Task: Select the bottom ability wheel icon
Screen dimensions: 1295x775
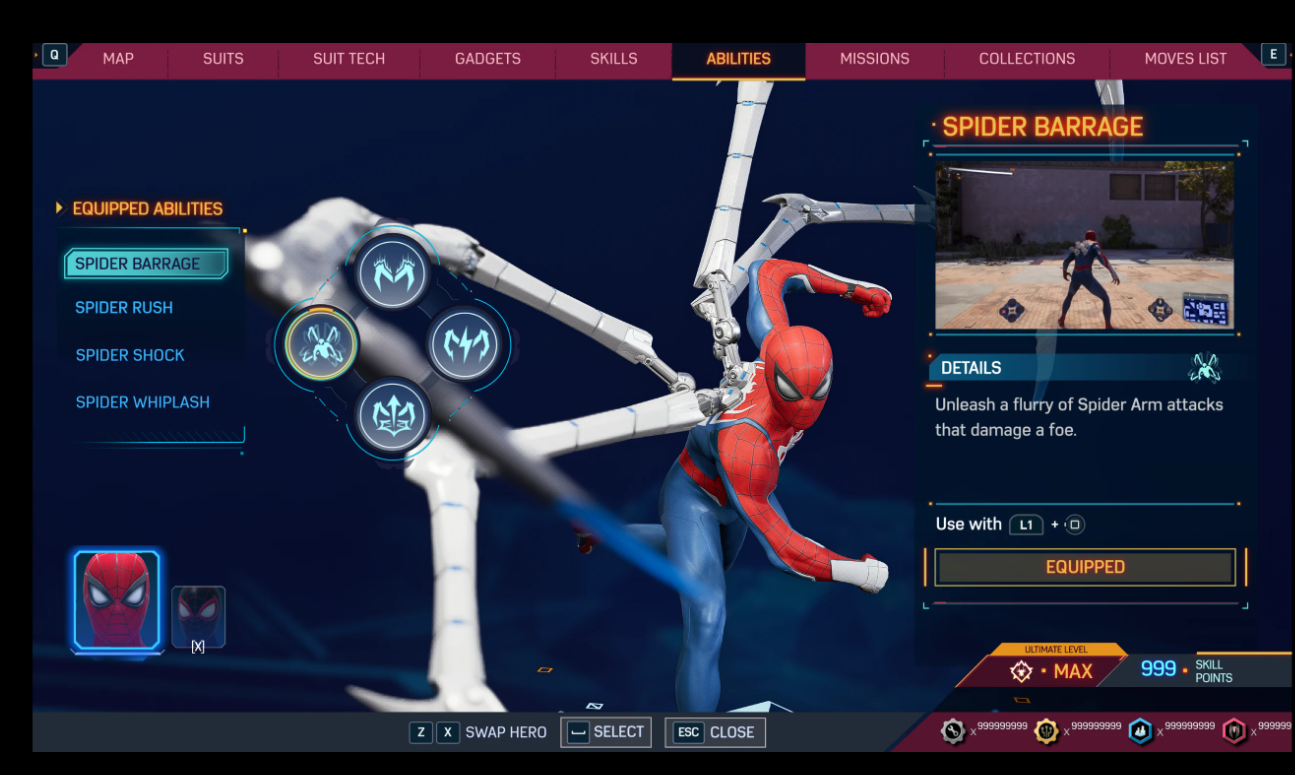Action: point(393,416)
